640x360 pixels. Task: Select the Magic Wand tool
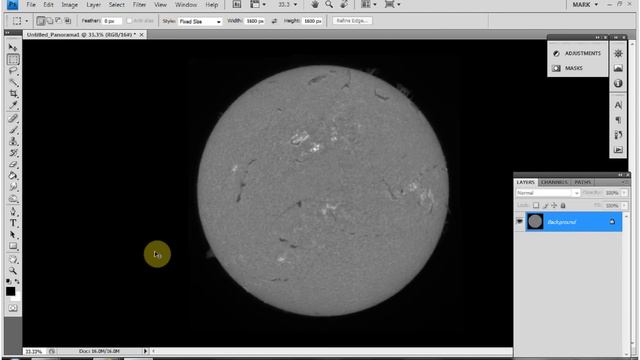(13, 83)
